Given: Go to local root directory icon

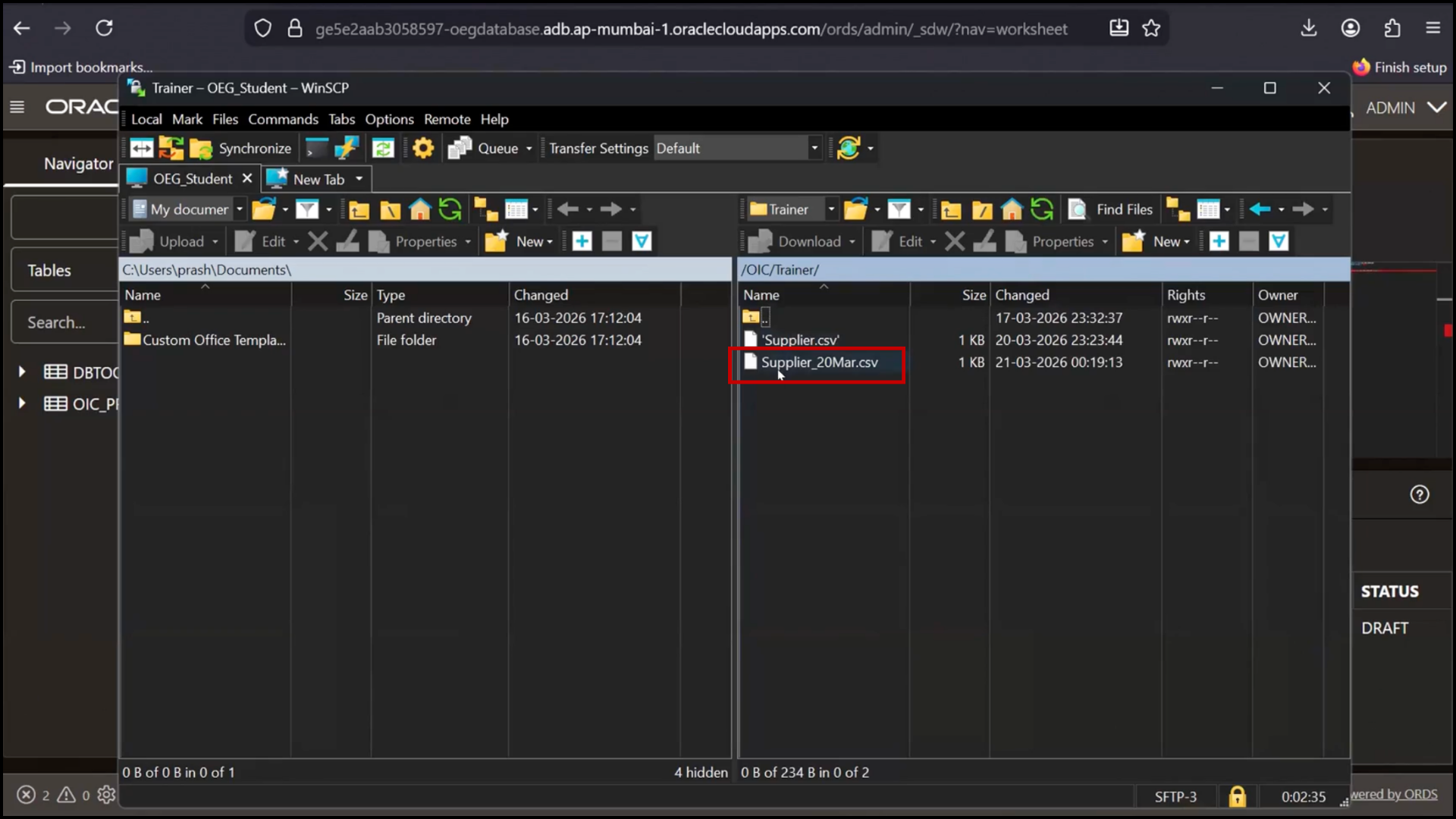Looking at the screenshot, I should tap(390, 209).
